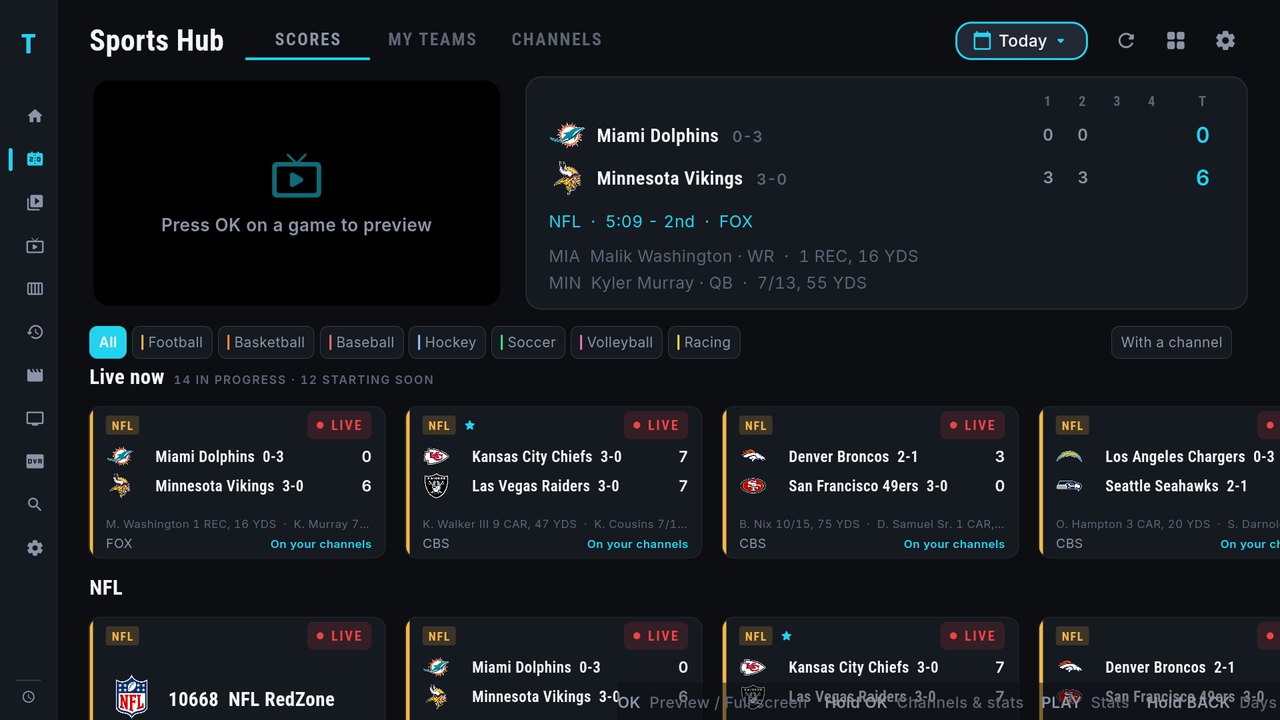Image resolution: width=1280 pixels, height=720 pixels.
Task: Filter games by Hockey
Action: coord(447,342)
